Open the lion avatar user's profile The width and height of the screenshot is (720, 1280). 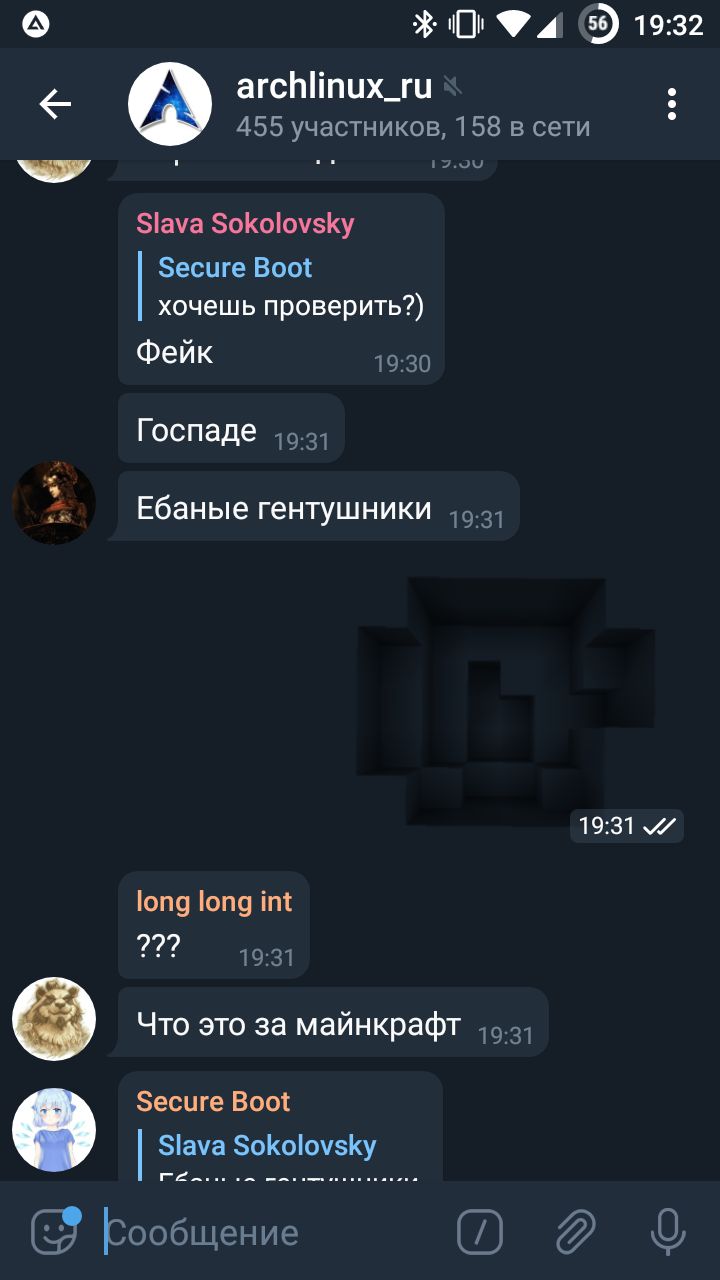tap(54, 1019)
